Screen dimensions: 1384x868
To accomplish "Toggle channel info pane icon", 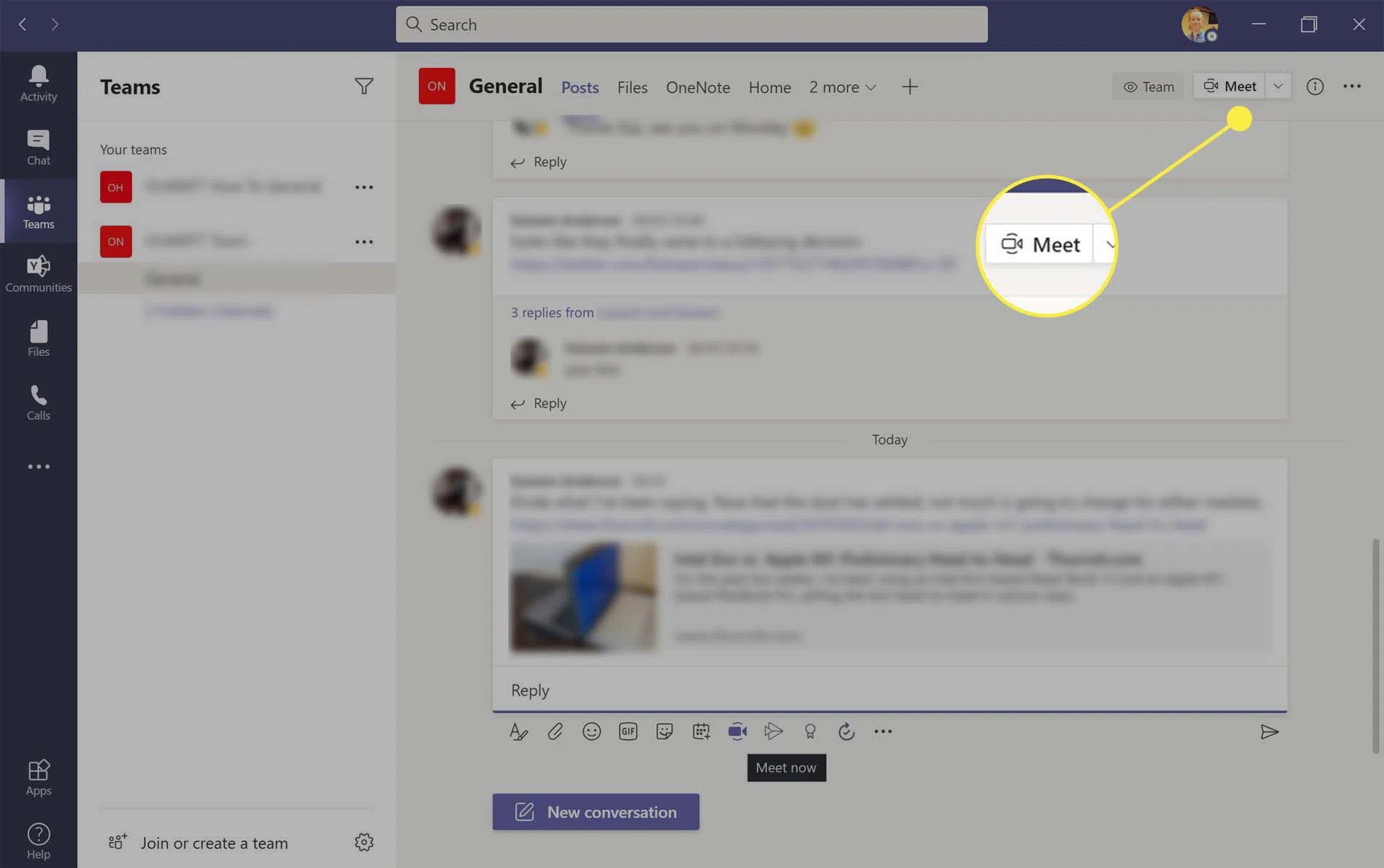I will click(x=1315, y=87).
